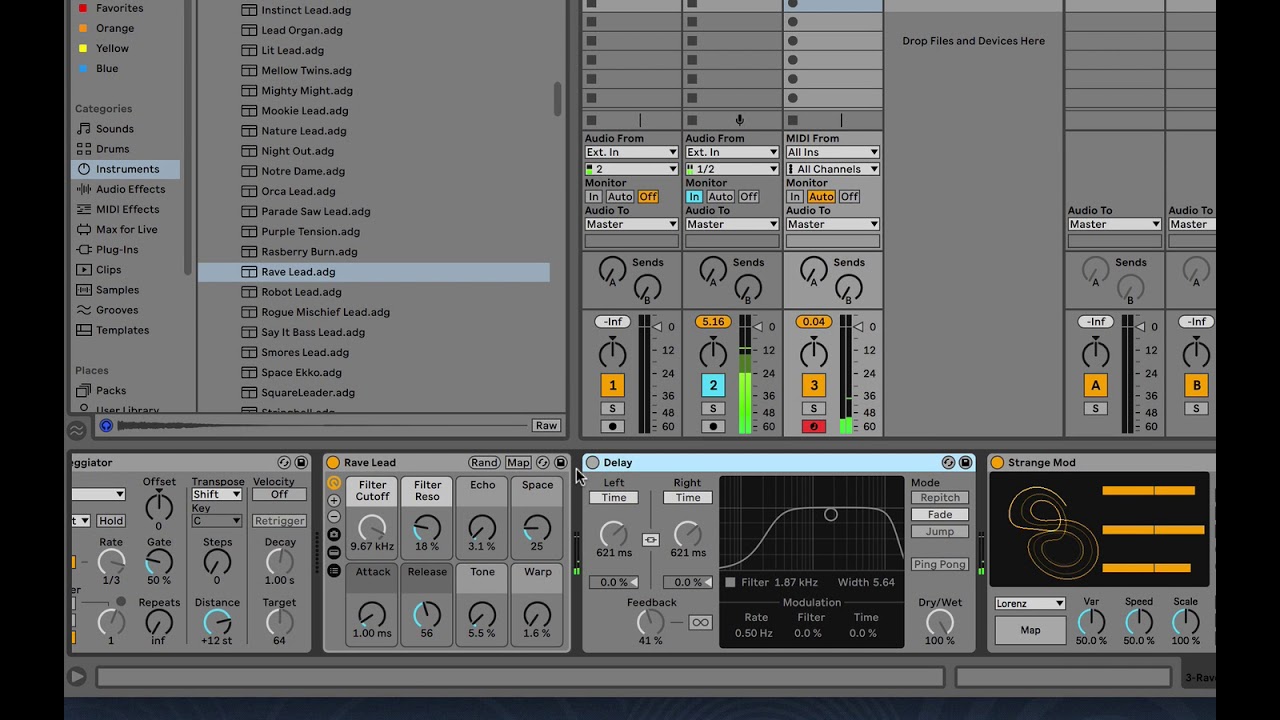Open the Drums category in the browser

pyautogui.click(x=112, y=149)
